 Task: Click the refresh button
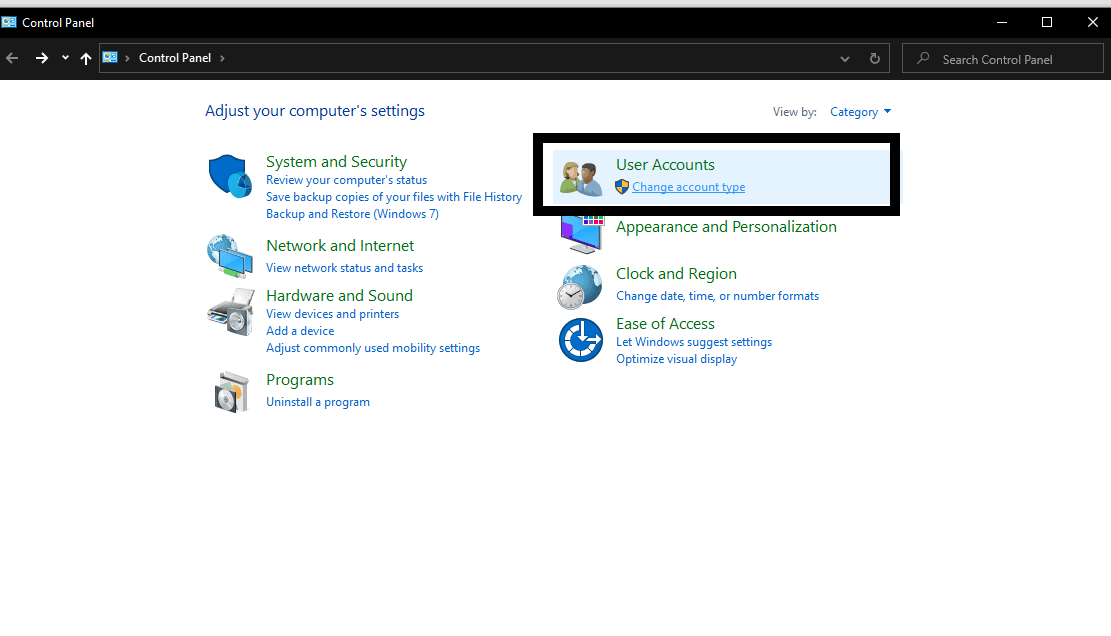point(874,58)
